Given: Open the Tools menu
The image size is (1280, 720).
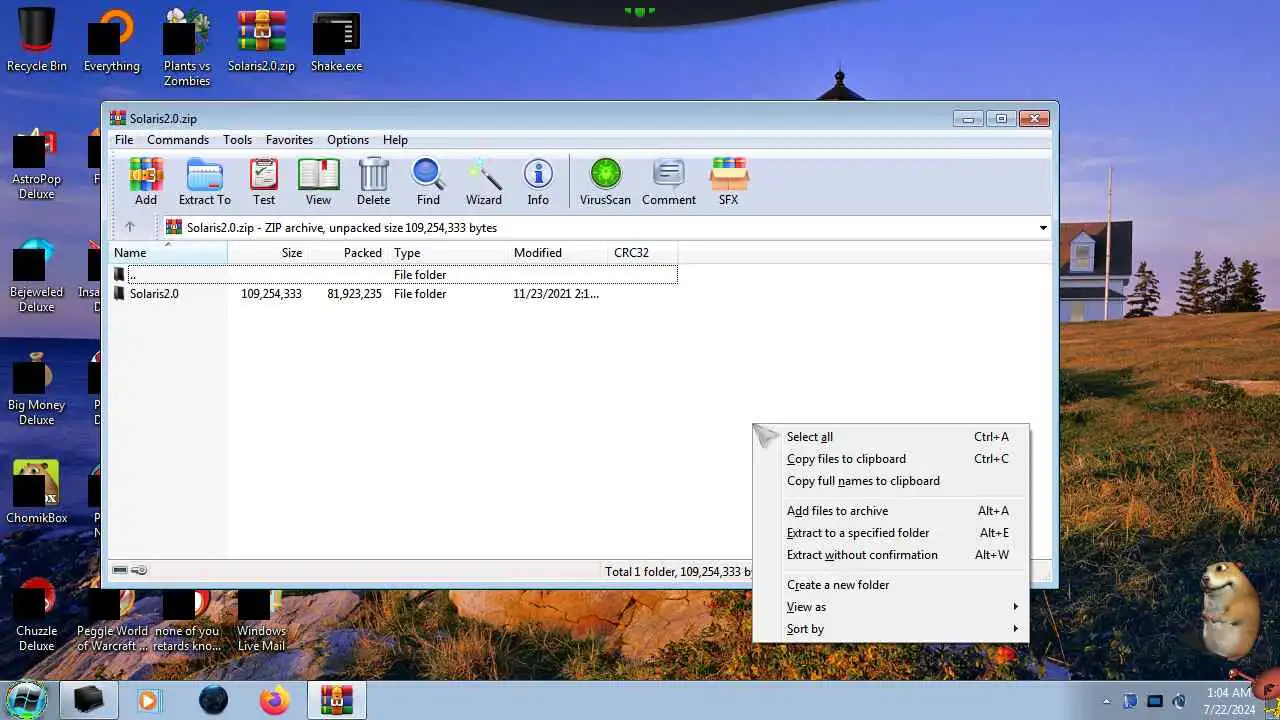Looking at the screenshot, I should (x=237, y=140).
